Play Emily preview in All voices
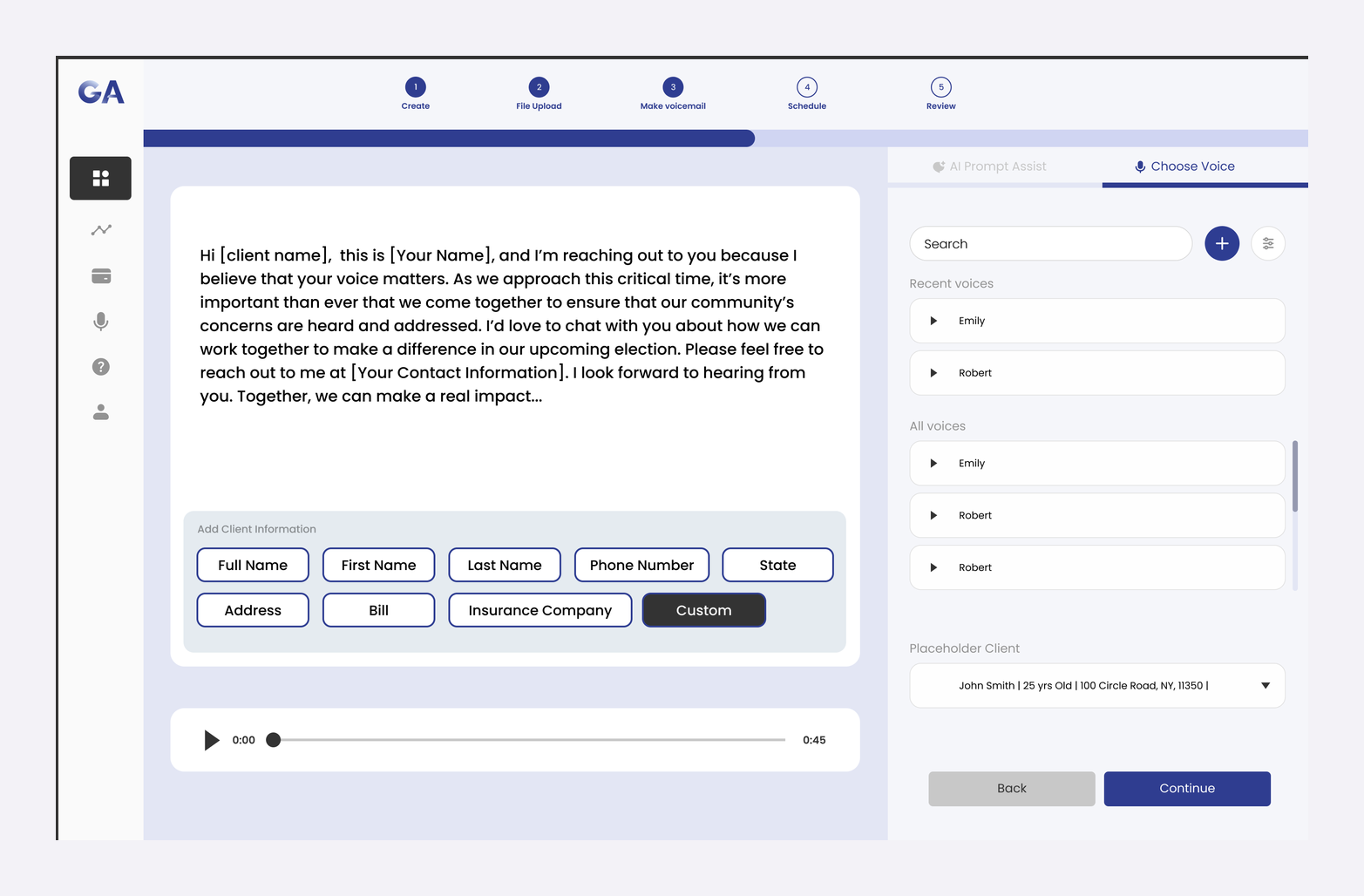 [x=933, y=464]
